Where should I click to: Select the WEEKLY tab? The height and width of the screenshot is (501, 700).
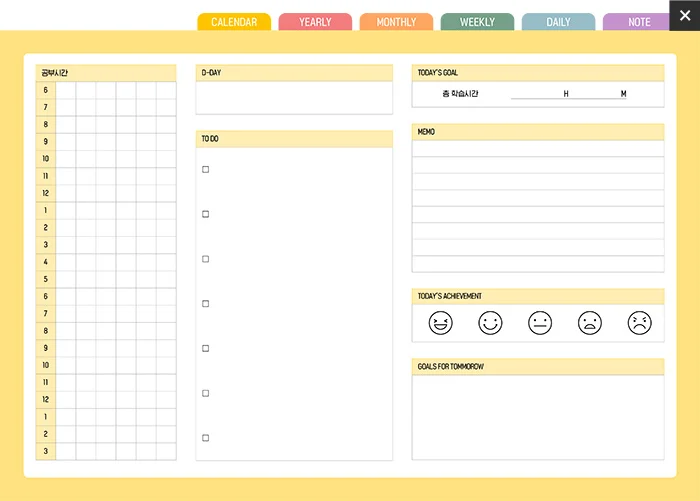[477, 22]
